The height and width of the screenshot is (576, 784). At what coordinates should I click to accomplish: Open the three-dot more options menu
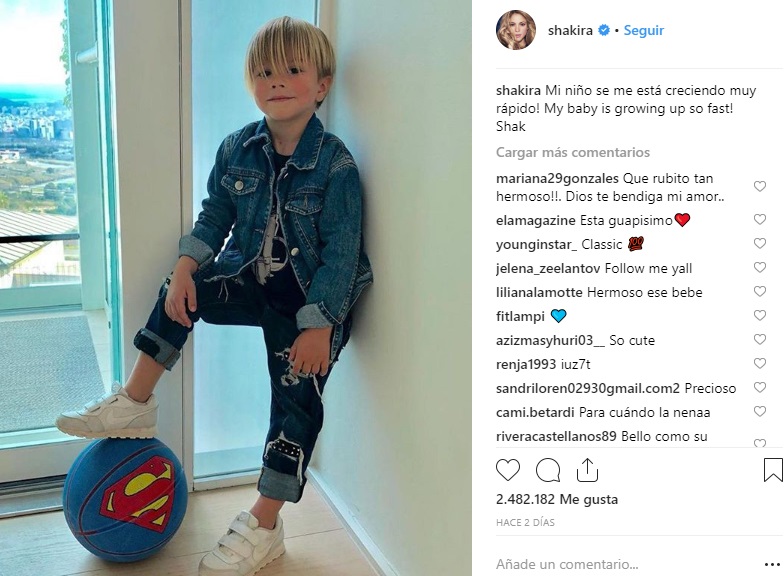tap(772, 565)
